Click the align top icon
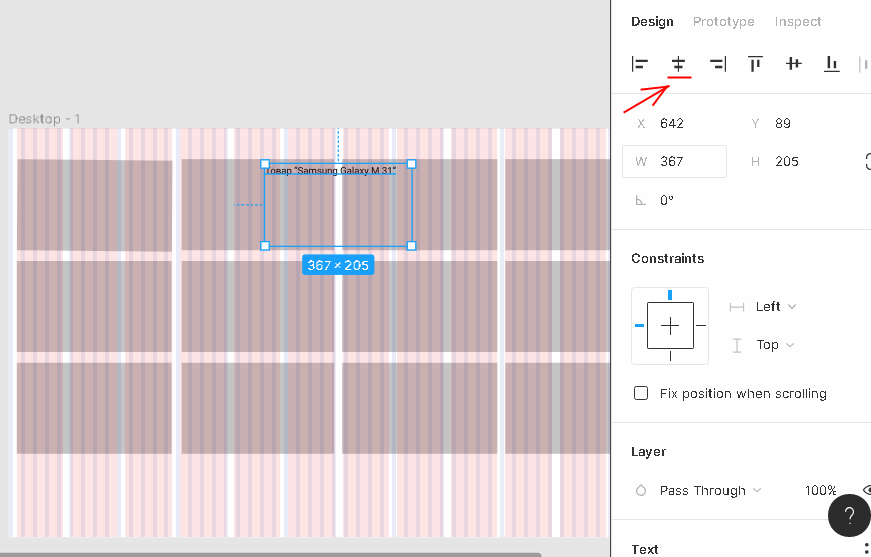 (755, 64)
